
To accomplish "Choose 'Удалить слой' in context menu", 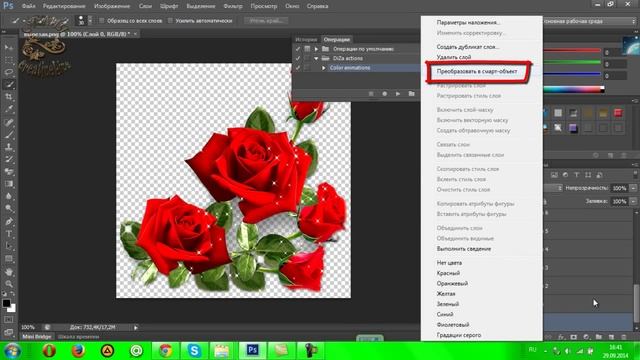I will click(x=454, y=57).
